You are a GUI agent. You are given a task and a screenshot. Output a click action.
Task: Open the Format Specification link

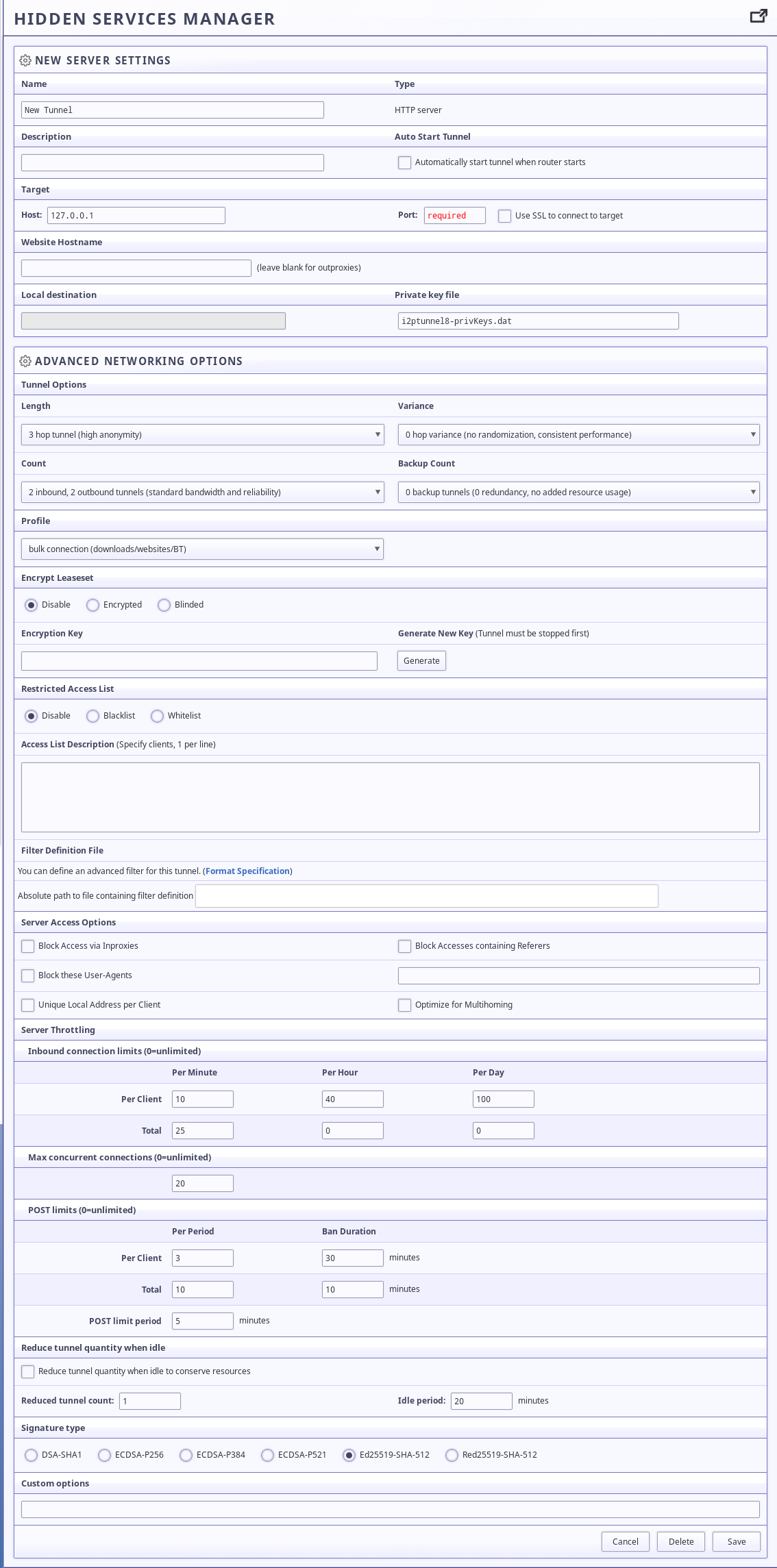click(x=247, y=871)
